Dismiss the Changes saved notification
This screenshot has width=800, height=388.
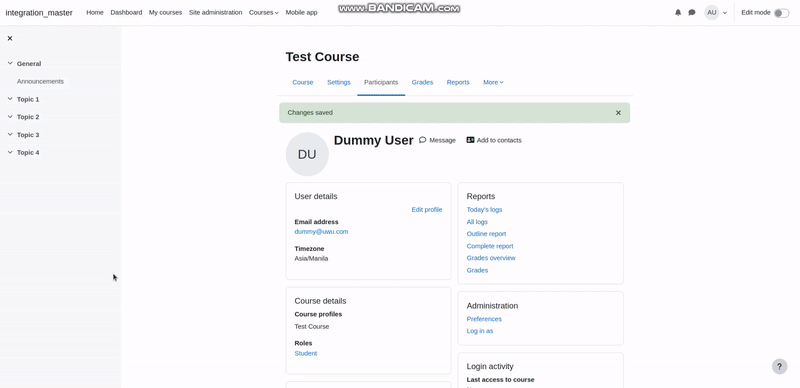pos(618,113)
